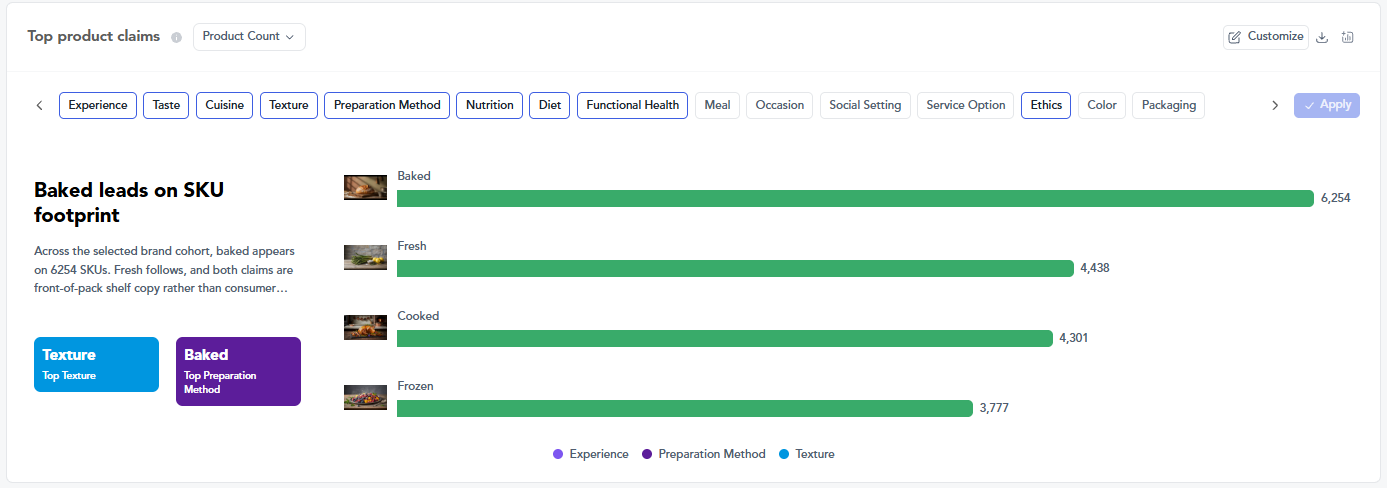Toggle the Cuisine category chip
Image resolution: width=1387 pixels, height=488 pixels.
(x=225, y=105)
